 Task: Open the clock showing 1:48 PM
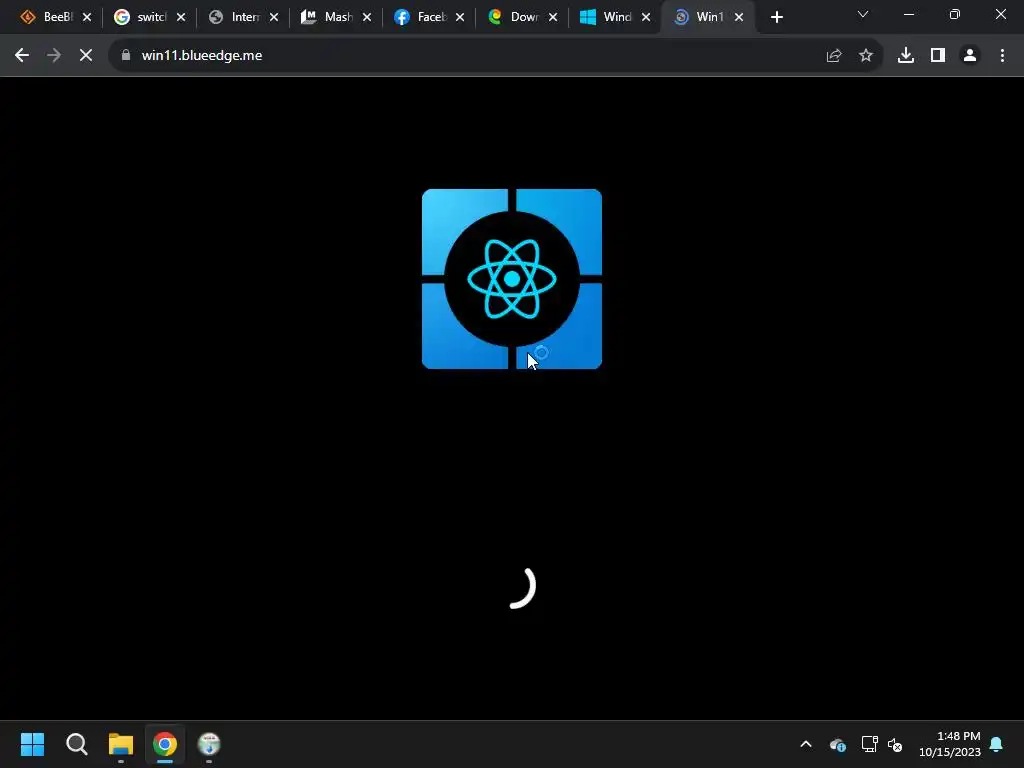coord(950,744)
